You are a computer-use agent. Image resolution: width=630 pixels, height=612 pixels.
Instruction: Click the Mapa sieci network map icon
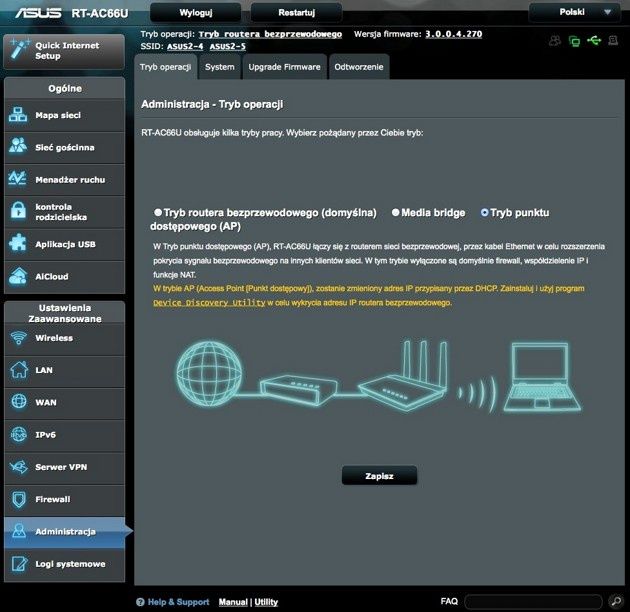click(18, 115)
